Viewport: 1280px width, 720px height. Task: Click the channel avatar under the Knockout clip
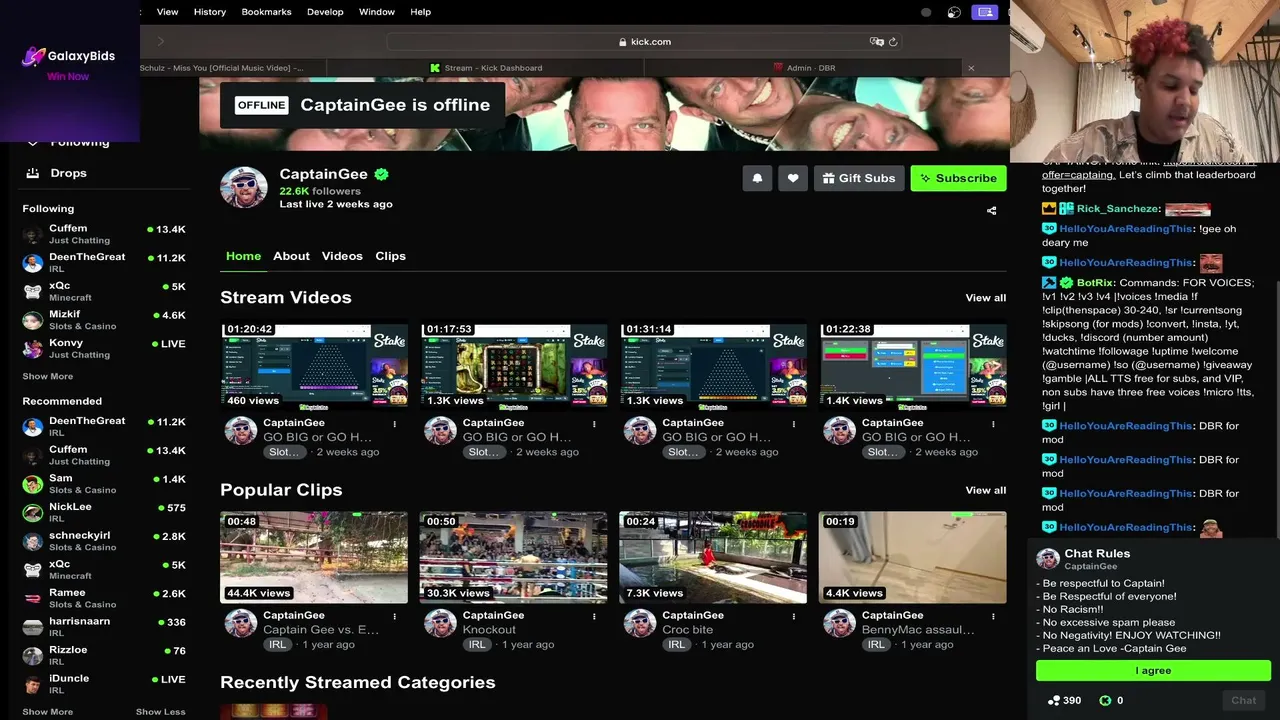click(x=440, y=623)
